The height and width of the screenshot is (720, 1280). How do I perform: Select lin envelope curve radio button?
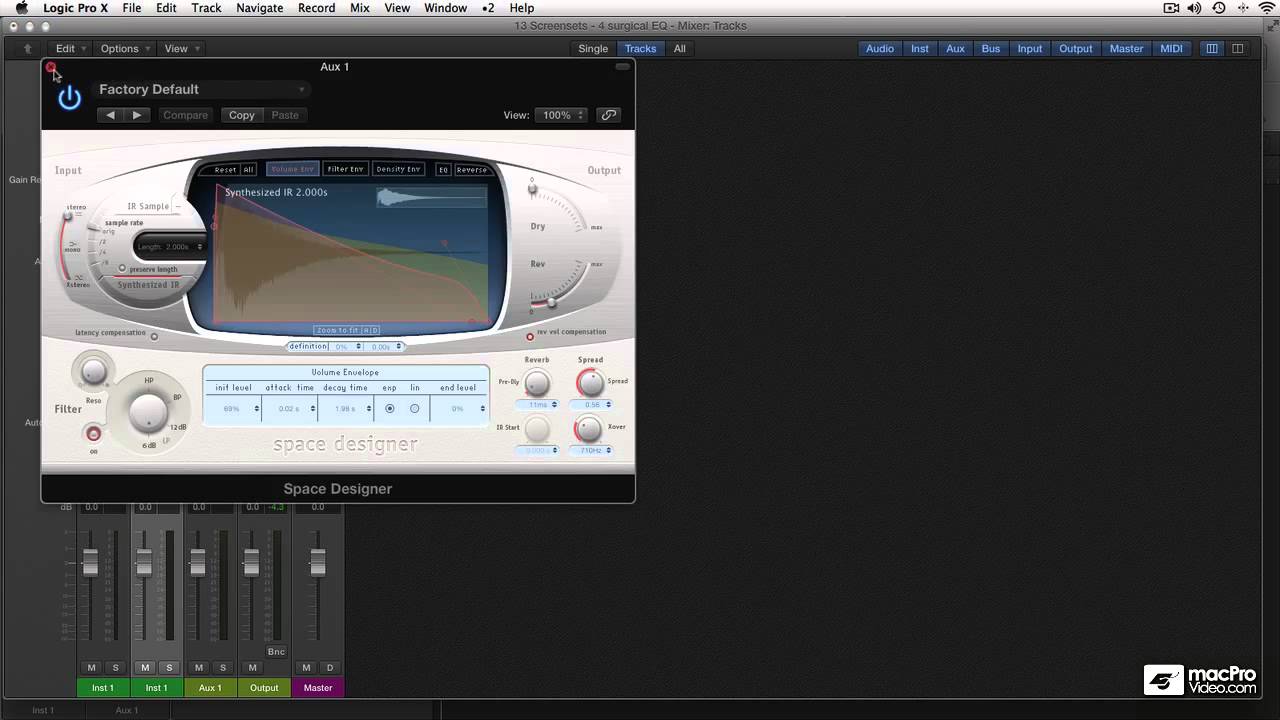(415, 408)
